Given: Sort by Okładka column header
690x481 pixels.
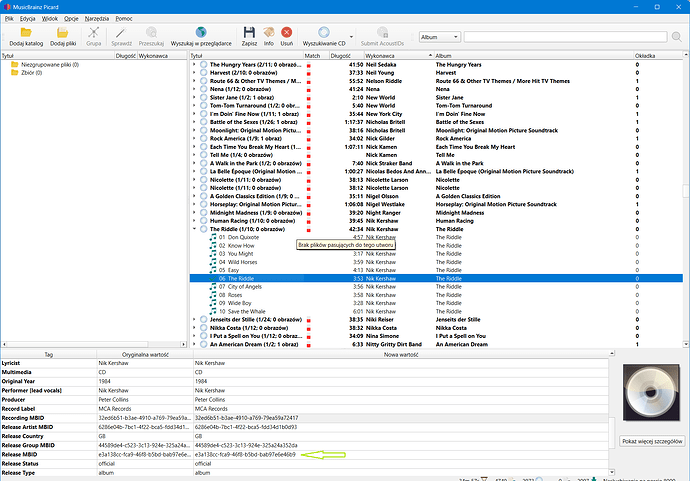Looking at the screenshot, I should [x=657, y=56].
